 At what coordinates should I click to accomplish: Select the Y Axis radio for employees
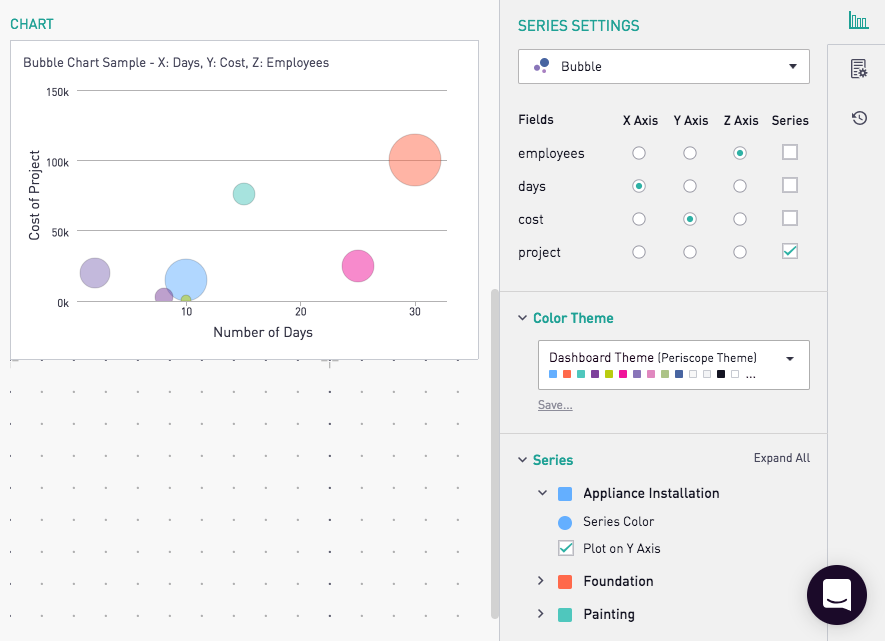click(690, 152)
